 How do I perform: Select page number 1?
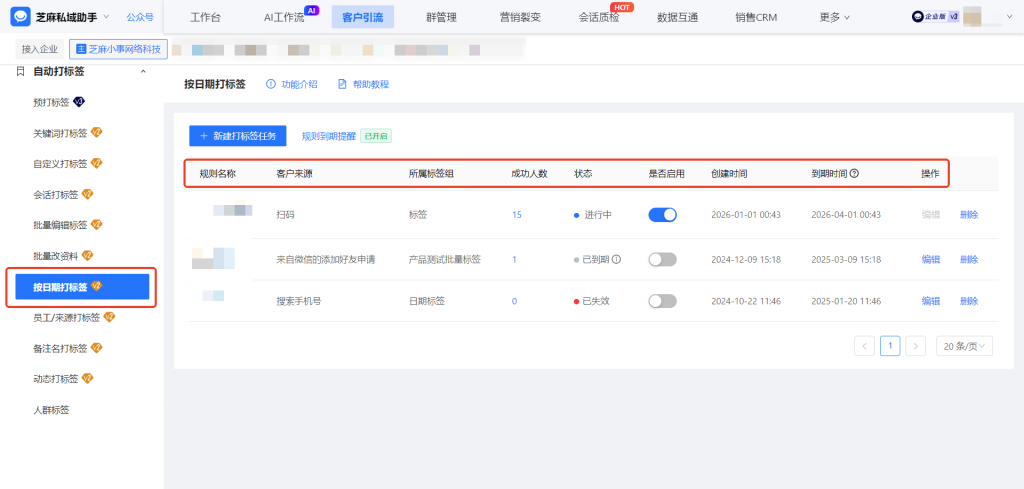890,345
